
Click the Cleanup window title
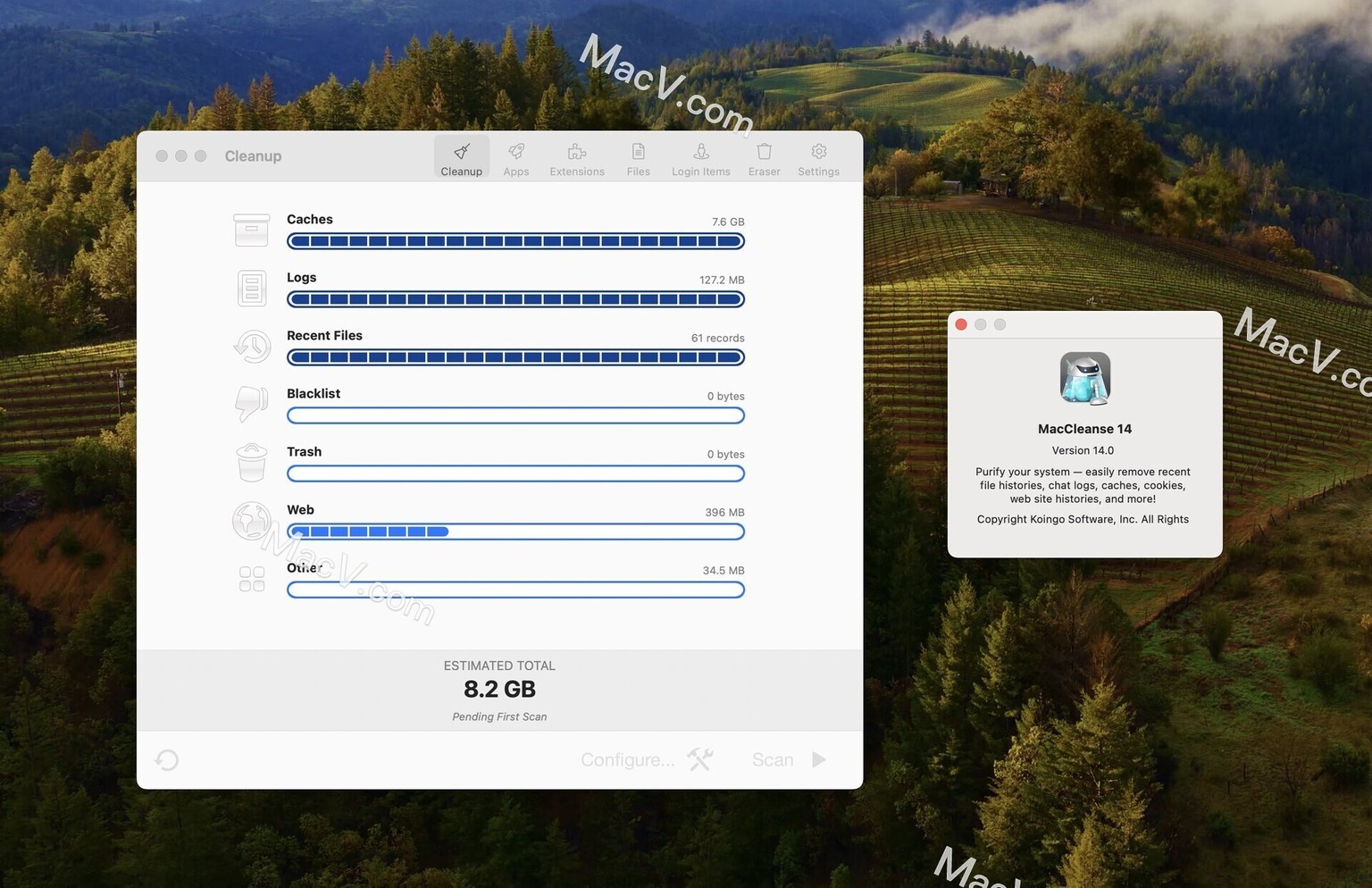[253, 155]
